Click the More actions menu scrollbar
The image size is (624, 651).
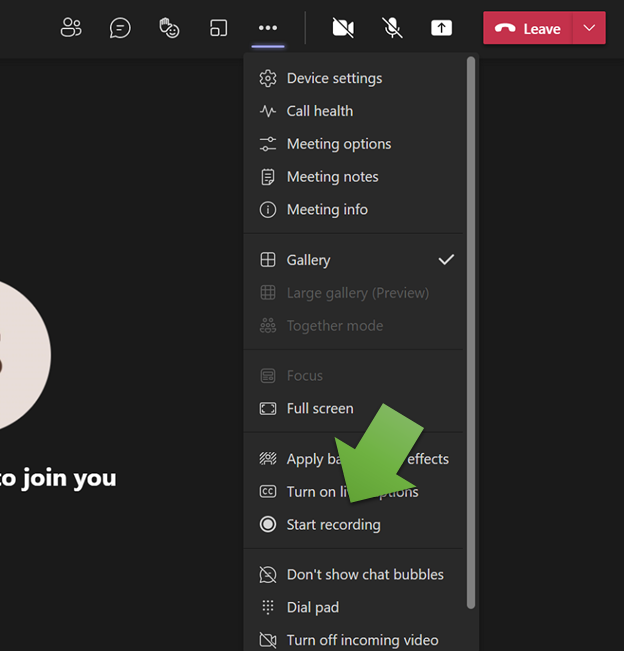[x=470, y=333]
